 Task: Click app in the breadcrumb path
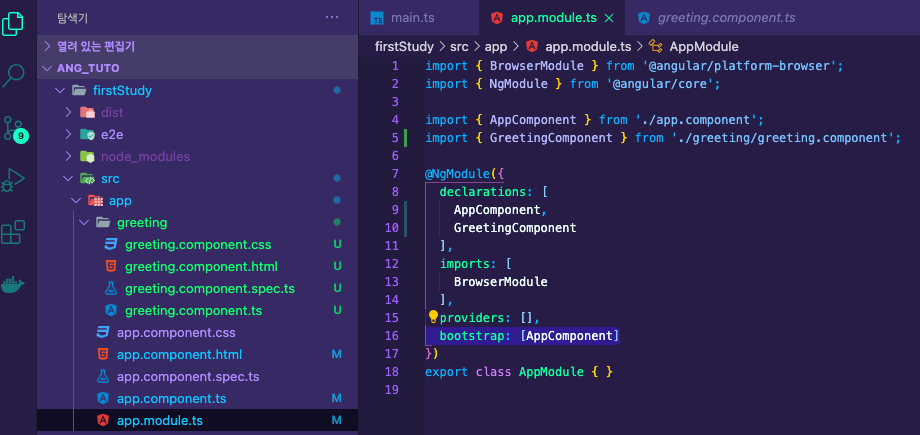click(496, 46)
